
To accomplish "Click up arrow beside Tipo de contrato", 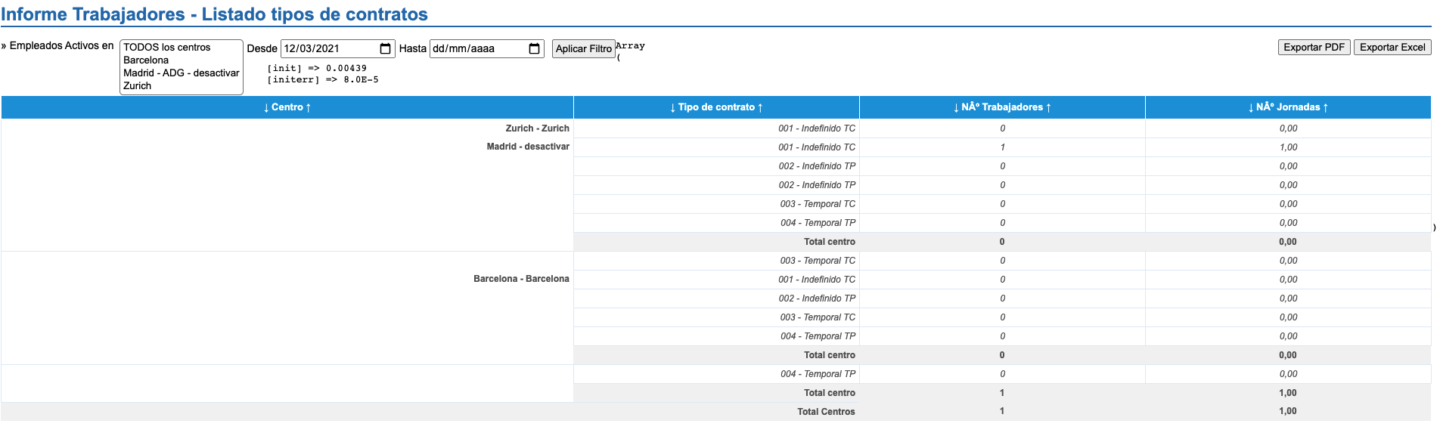I will [761, 108].
